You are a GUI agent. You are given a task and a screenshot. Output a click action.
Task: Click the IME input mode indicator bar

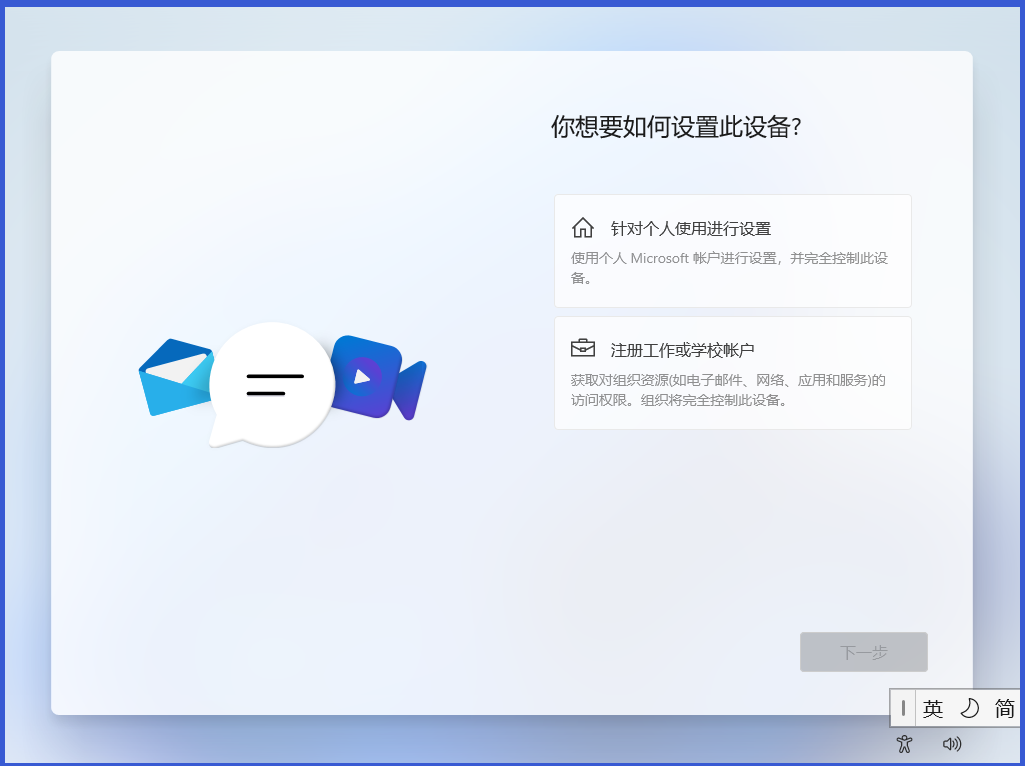click(x=903, y=708)
